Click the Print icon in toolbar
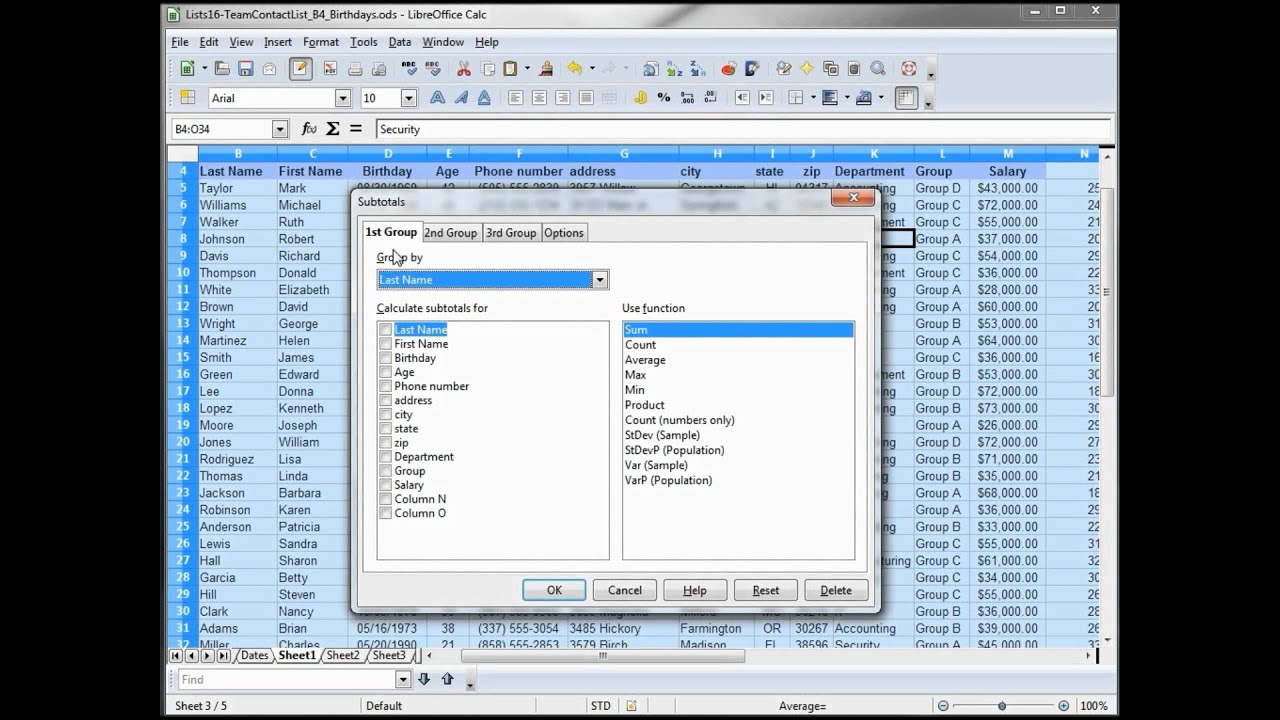 tap(355, 69)
